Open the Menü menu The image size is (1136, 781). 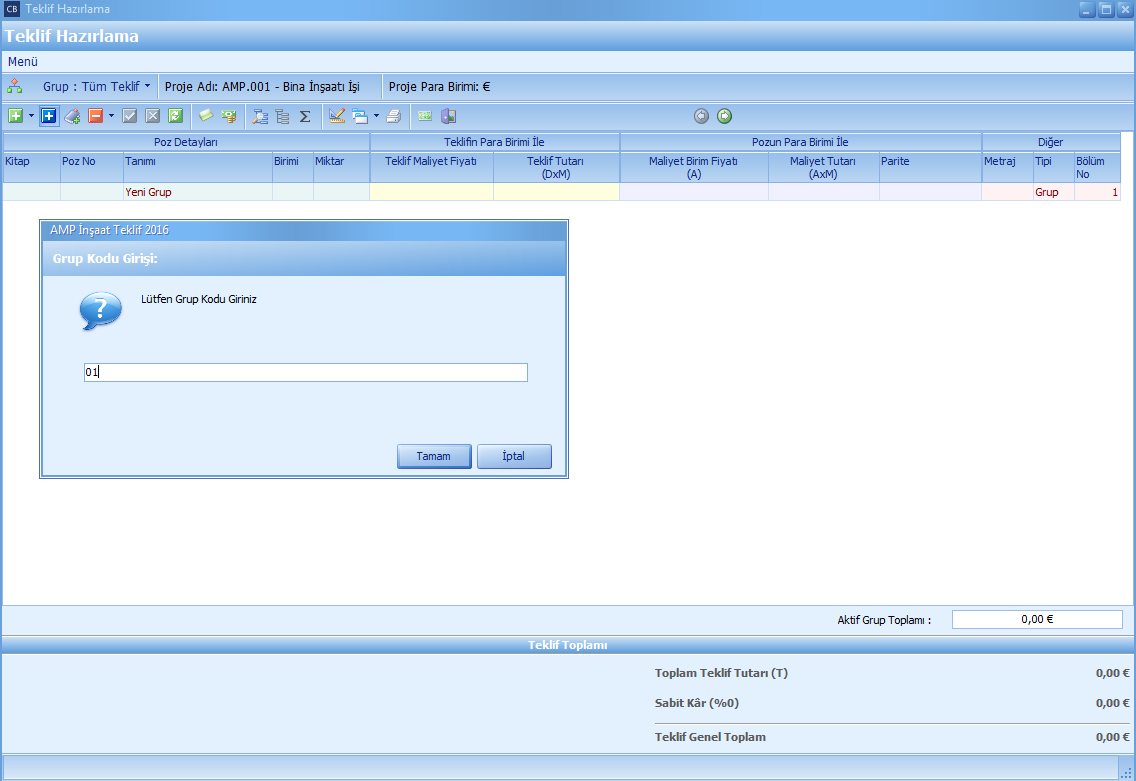[x=23, y=62]
